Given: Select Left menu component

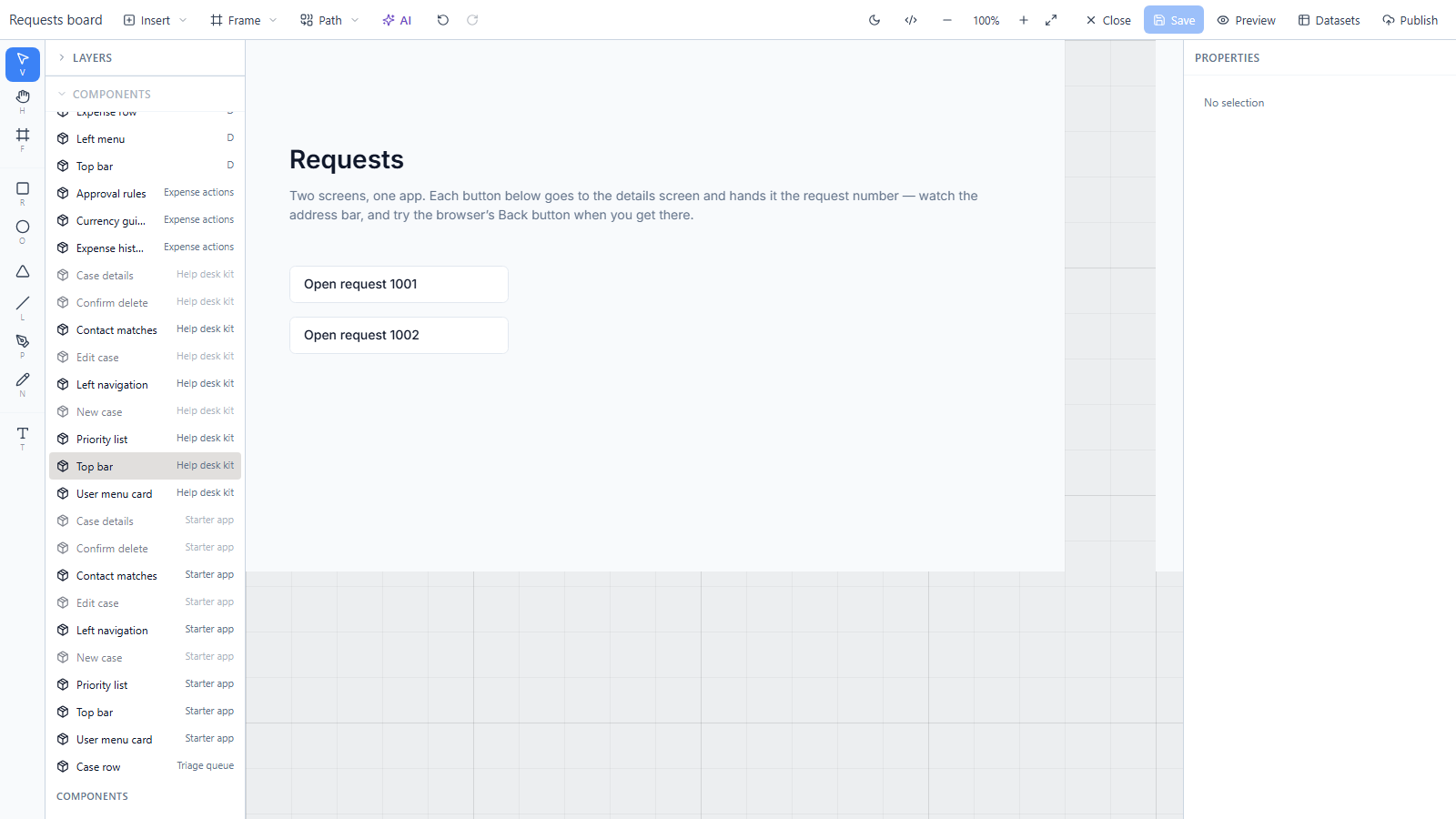Looking at the screenshot, I should pyautogui.click(x=146, y=138).
